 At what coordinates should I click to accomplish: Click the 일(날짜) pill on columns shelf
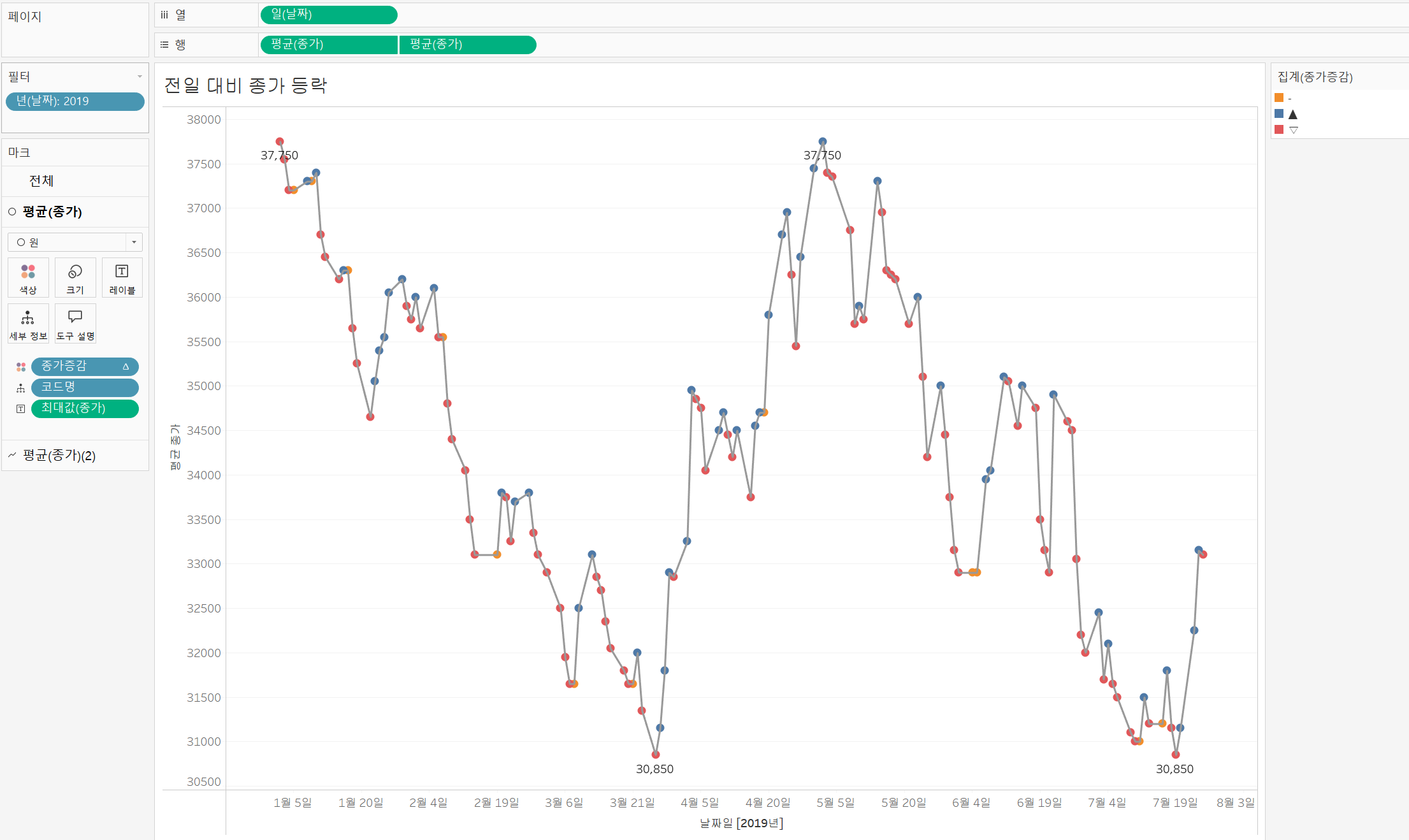point(329,14)
